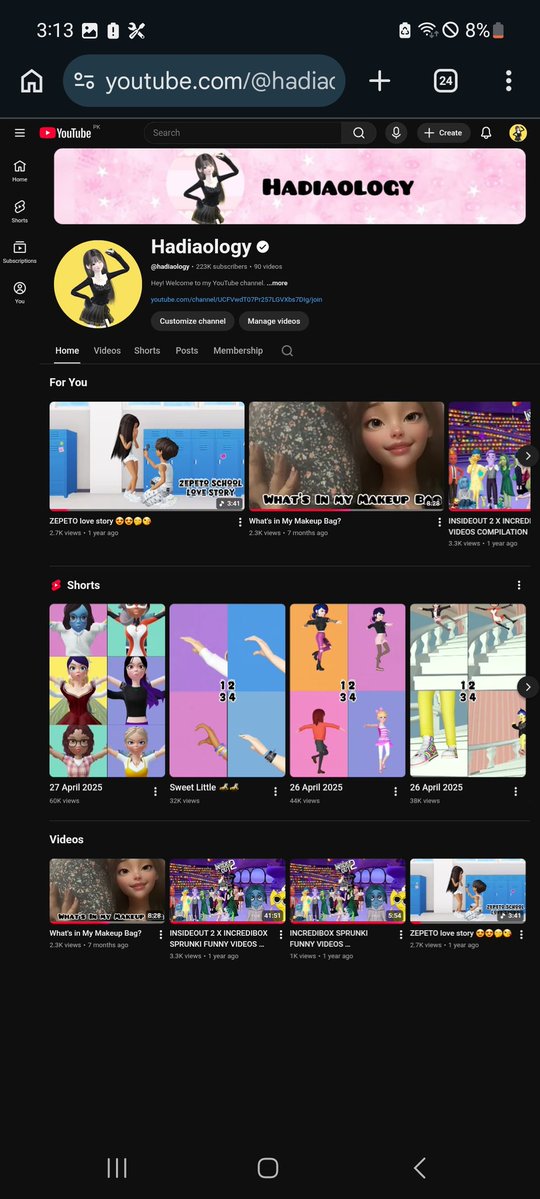
Task: Click the '223K subscribers' text
Action: point(222,267)
